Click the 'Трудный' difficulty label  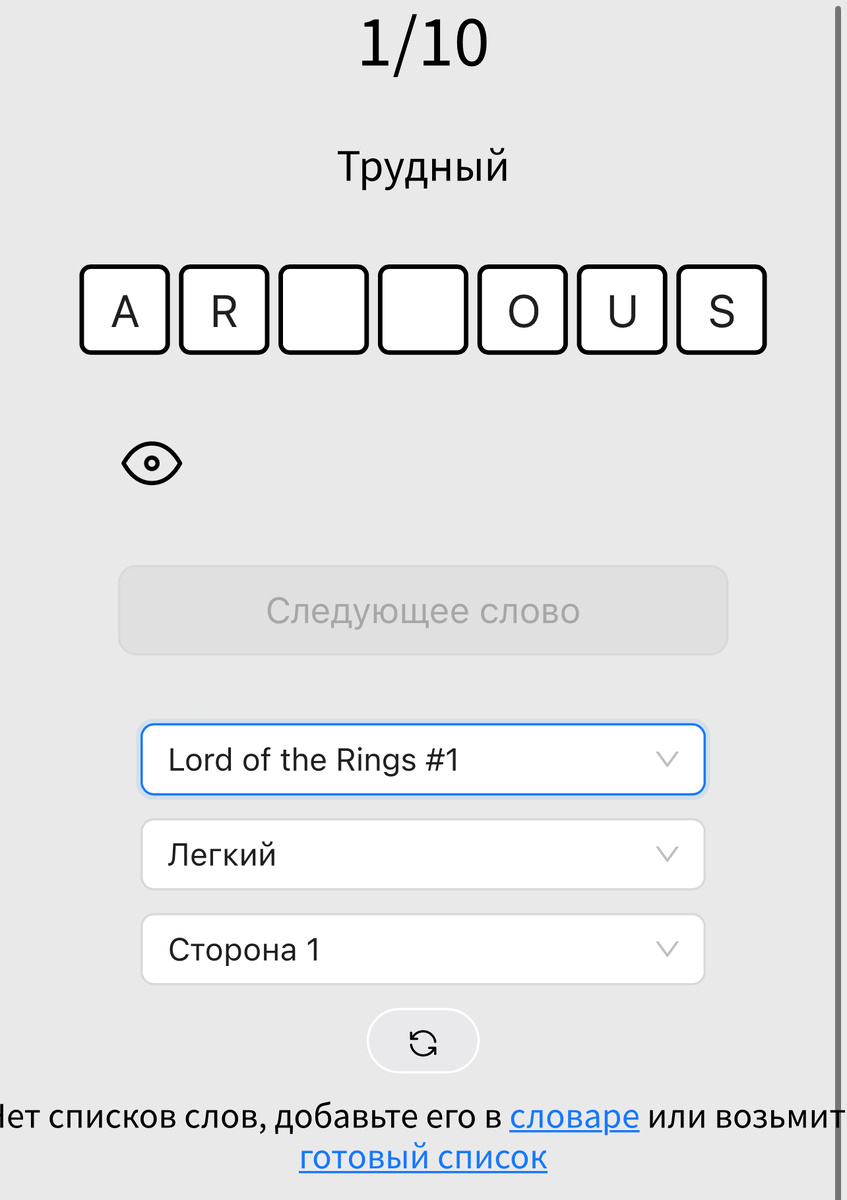[423, 166]
